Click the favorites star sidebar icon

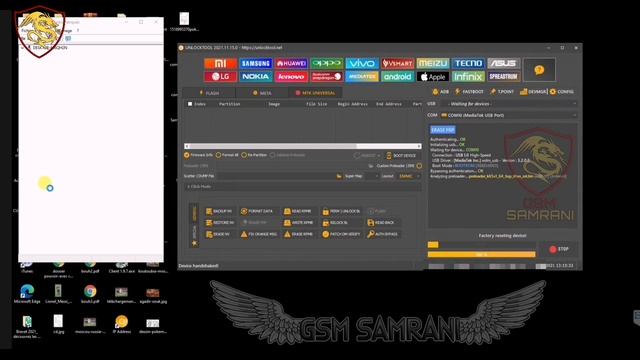pos(194,243)
